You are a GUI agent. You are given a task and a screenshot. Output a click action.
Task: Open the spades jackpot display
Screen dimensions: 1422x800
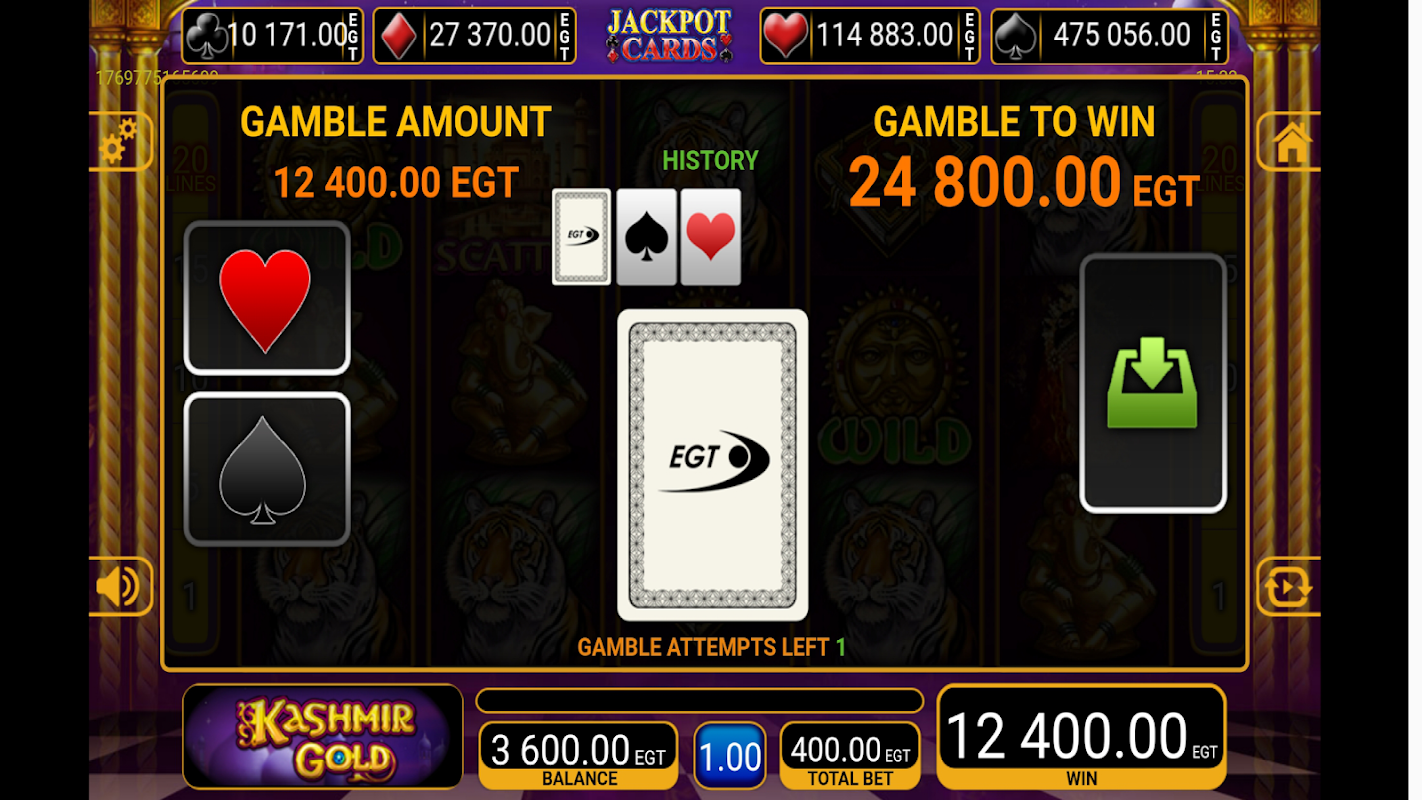[x=1109, y=36]
